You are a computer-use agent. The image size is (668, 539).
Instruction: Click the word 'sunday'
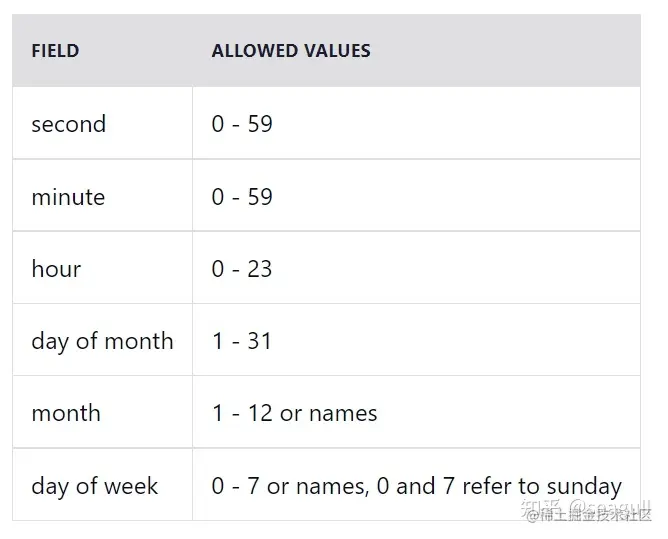coord(582,486)
